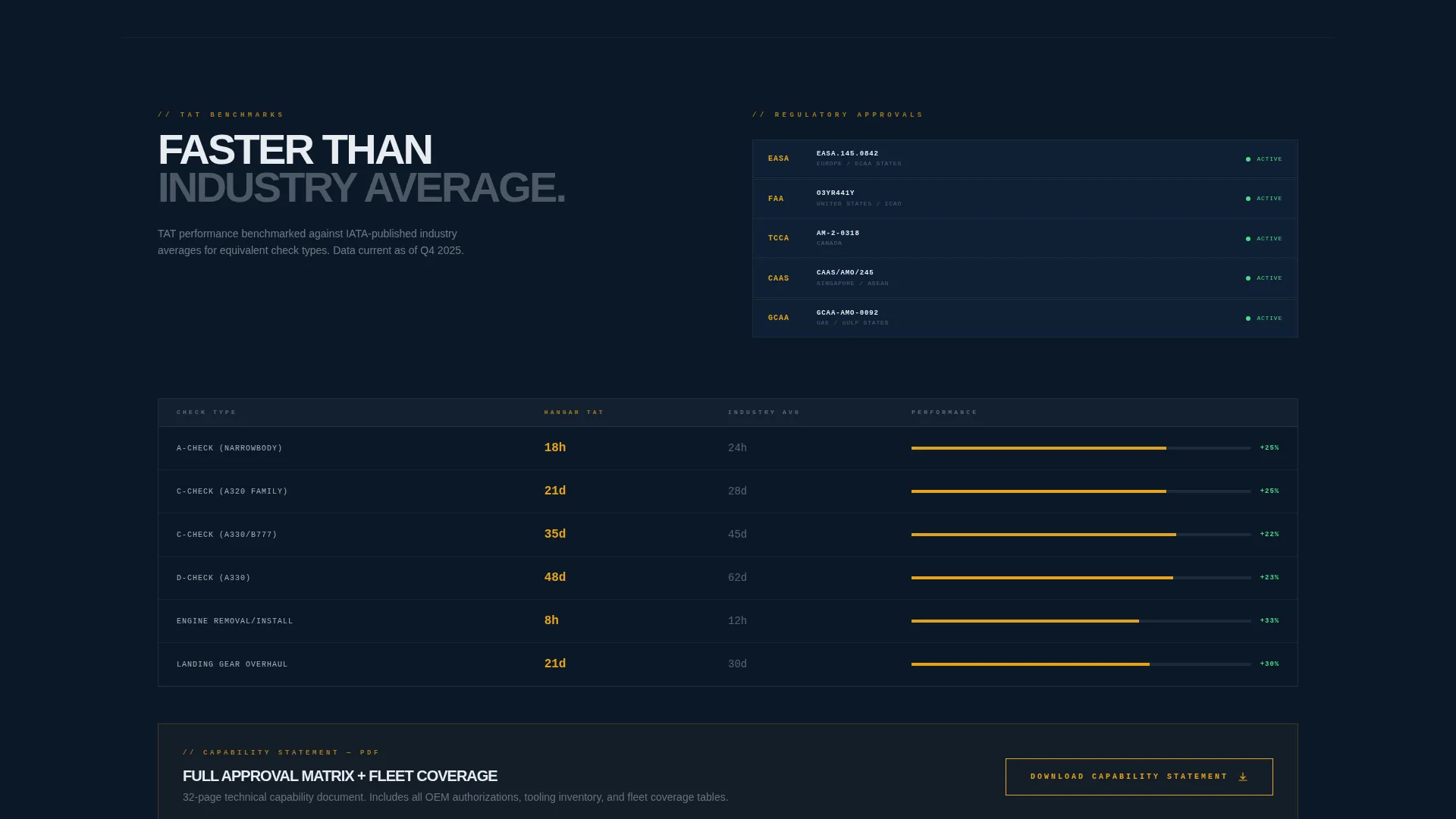This screenshot has height=819, width=1456.
Task: Click Full Approval Matrix + Fleet Coverage heading
Action: (340, 776)
